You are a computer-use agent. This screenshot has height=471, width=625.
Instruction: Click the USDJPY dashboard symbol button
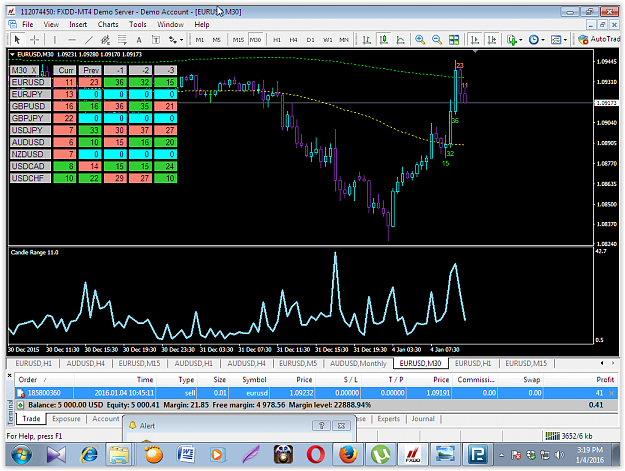(x=30, y=130)
